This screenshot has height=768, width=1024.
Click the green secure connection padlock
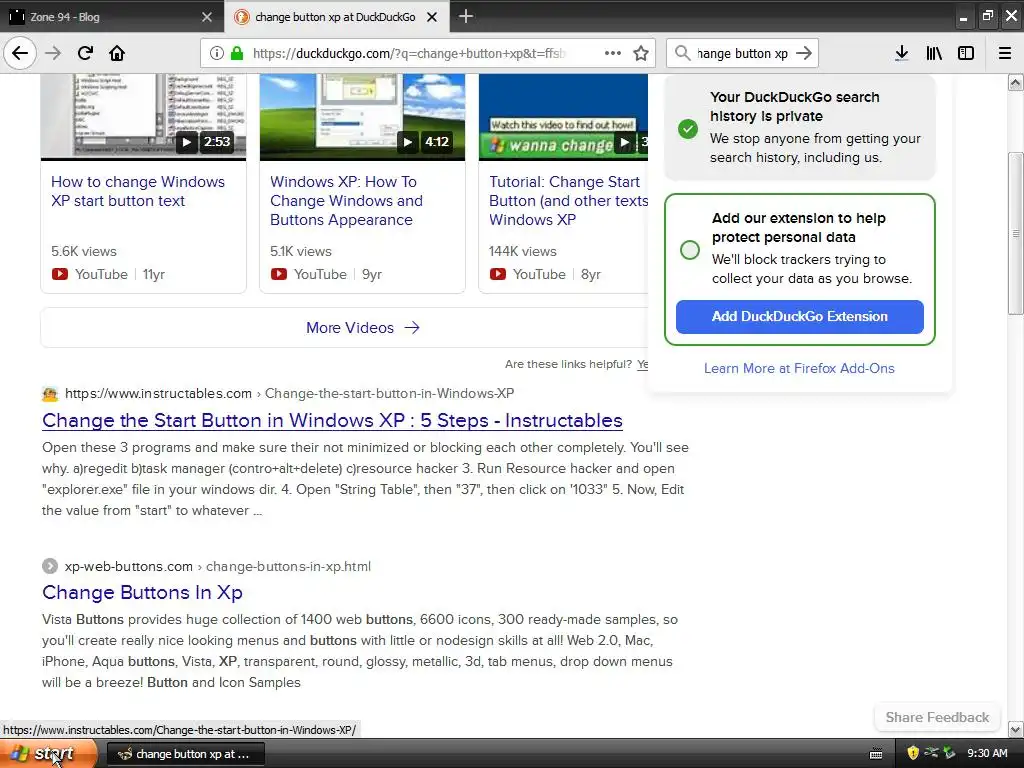coord(237,53)
